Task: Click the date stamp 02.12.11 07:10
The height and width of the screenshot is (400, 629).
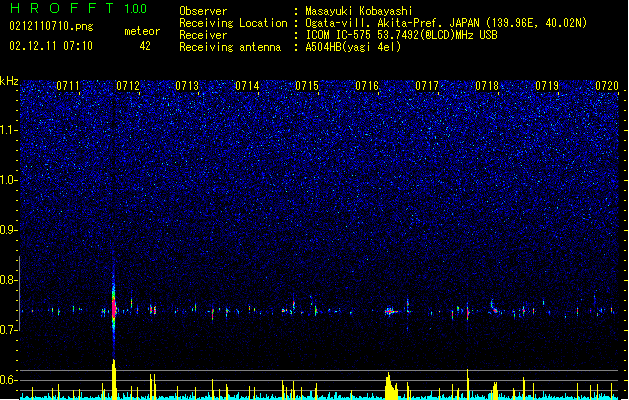Action: 51,46
